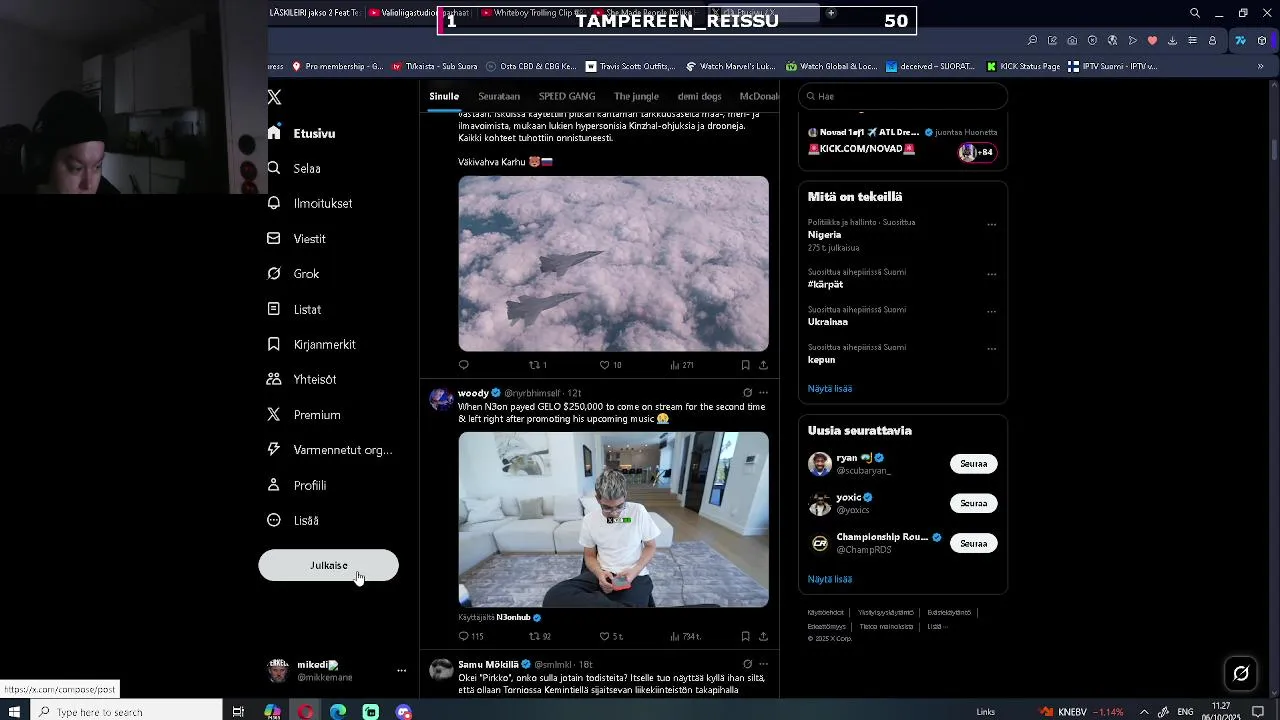The image size is (1280, 720).
Task: Share woody's post
Action: tap(763, 636)
